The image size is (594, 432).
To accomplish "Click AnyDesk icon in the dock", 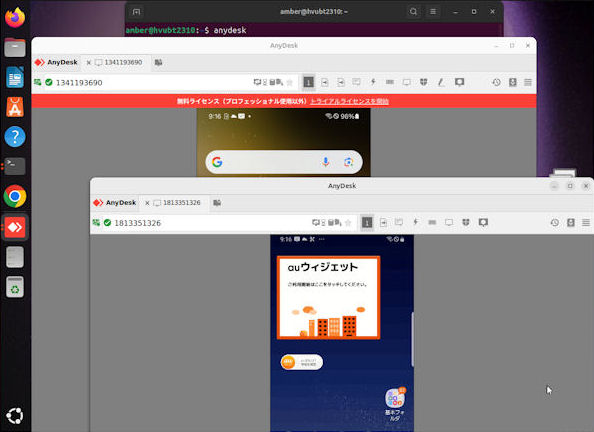I will 15,227.
